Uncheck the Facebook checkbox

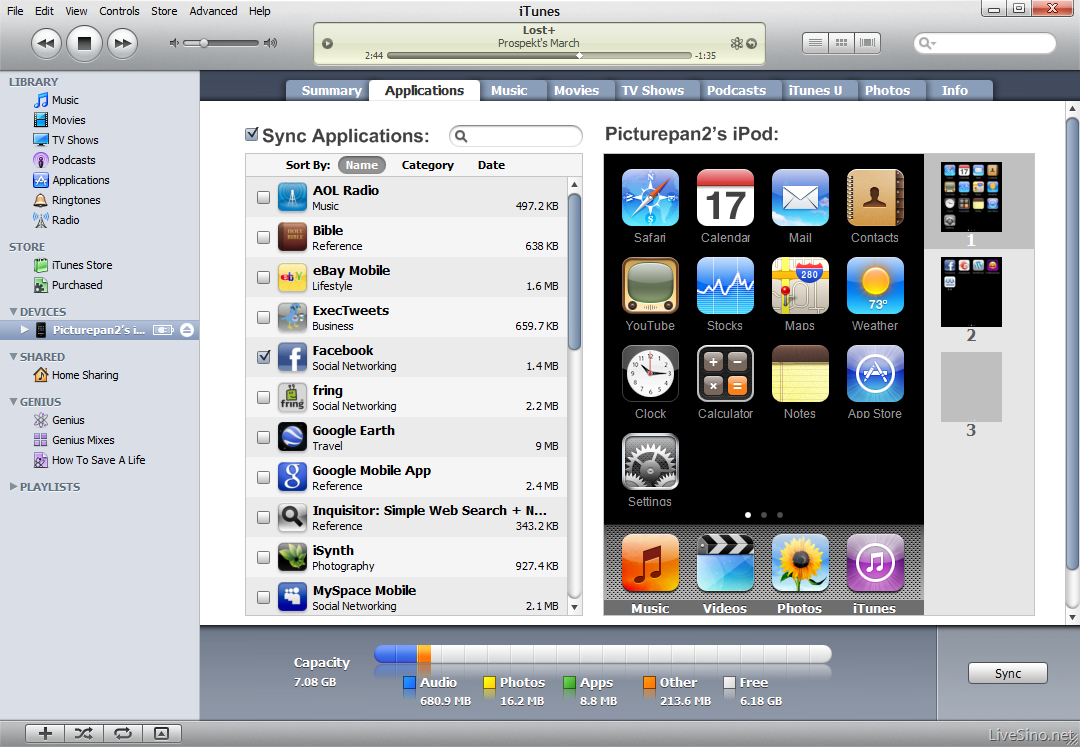click(263, 357)
